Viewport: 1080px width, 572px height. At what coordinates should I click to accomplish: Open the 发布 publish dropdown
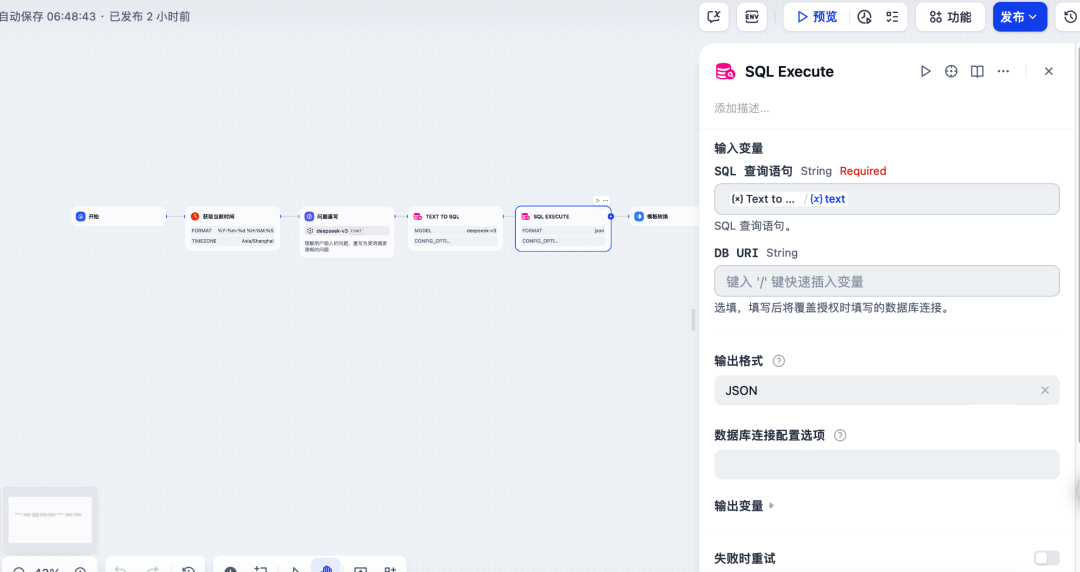(1019, 17)
